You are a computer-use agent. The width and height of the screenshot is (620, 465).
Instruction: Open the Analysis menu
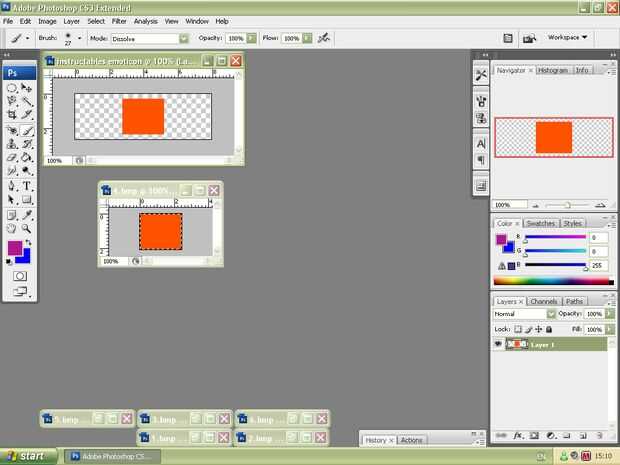click(146, 21)
